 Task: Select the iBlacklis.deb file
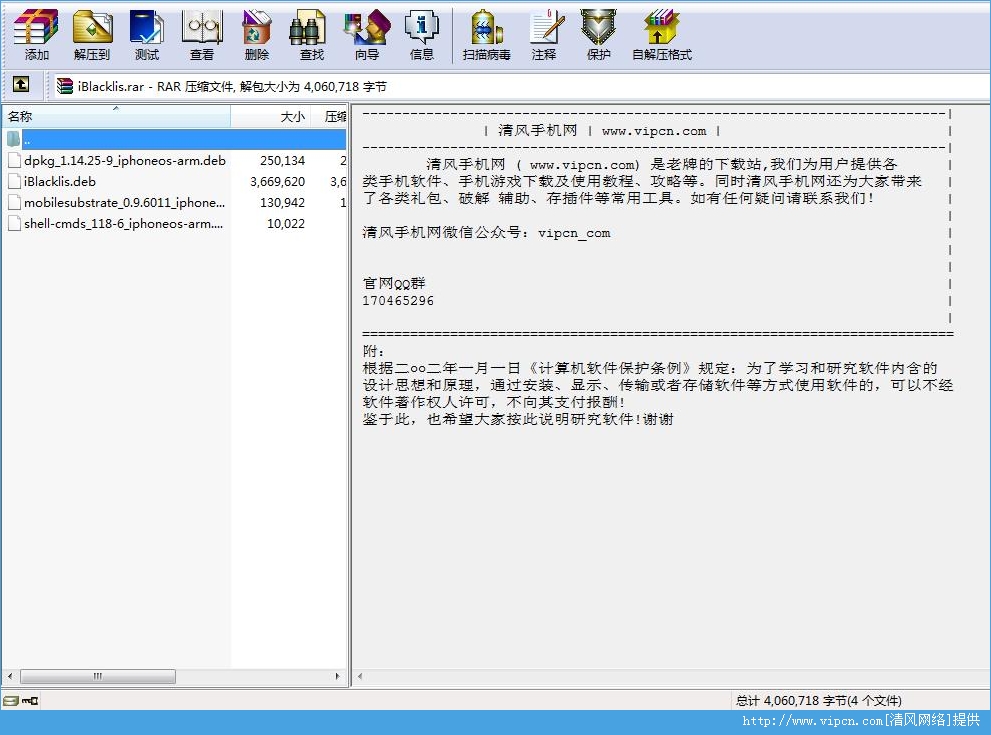60,182
